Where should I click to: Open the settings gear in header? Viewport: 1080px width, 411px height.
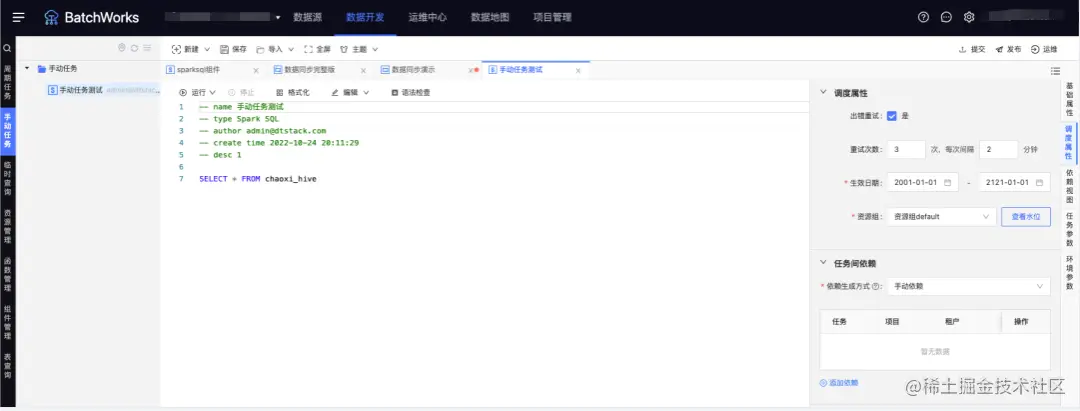(969, 17)
